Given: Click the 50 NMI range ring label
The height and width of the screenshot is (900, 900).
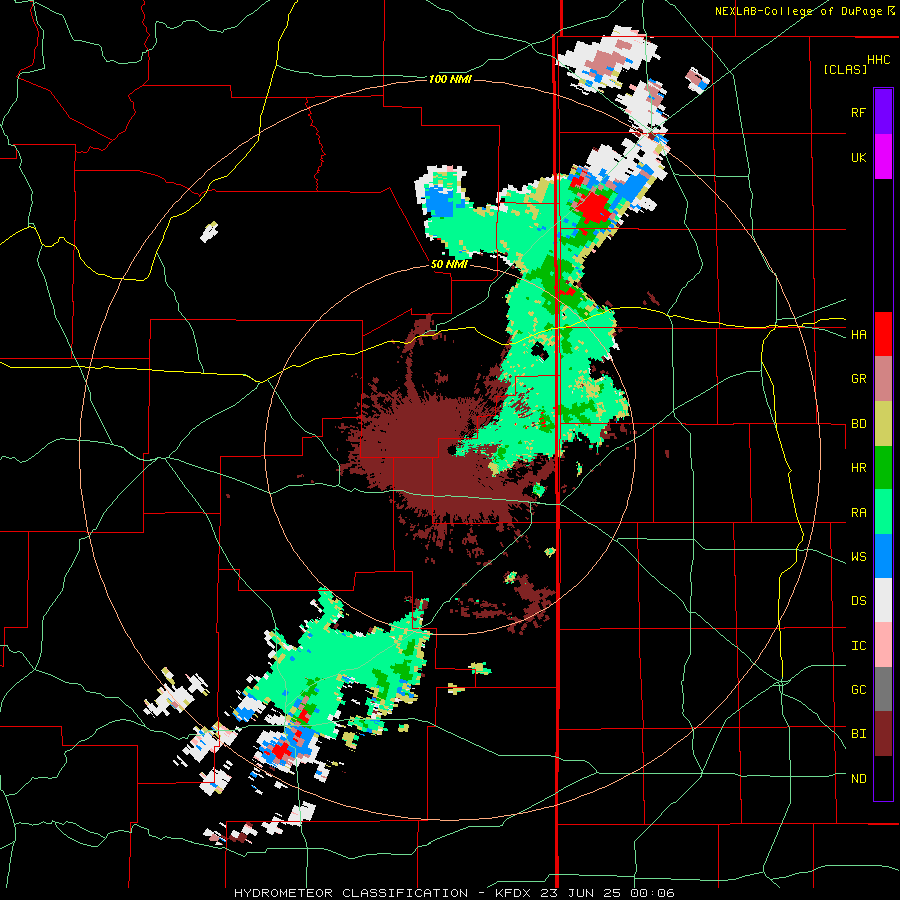Looking at the screenshot, I should point(449,265).
